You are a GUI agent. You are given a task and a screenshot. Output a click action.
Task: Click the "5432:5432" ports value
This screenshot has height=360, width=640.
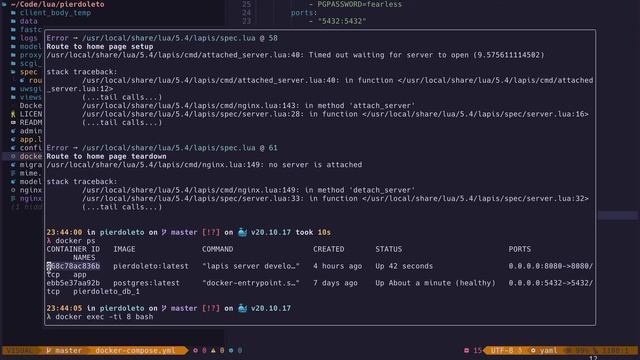pyautogui.click(x=342, y=21)
